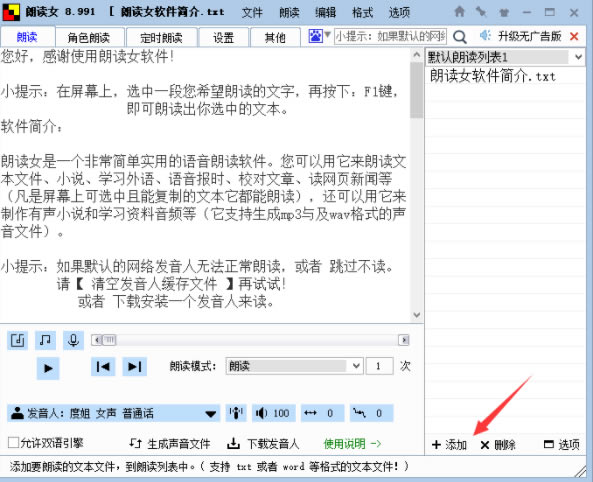Skip to the next item button
Screen dimensions: 593x482
pyautogui.click(x=135, y=367)
